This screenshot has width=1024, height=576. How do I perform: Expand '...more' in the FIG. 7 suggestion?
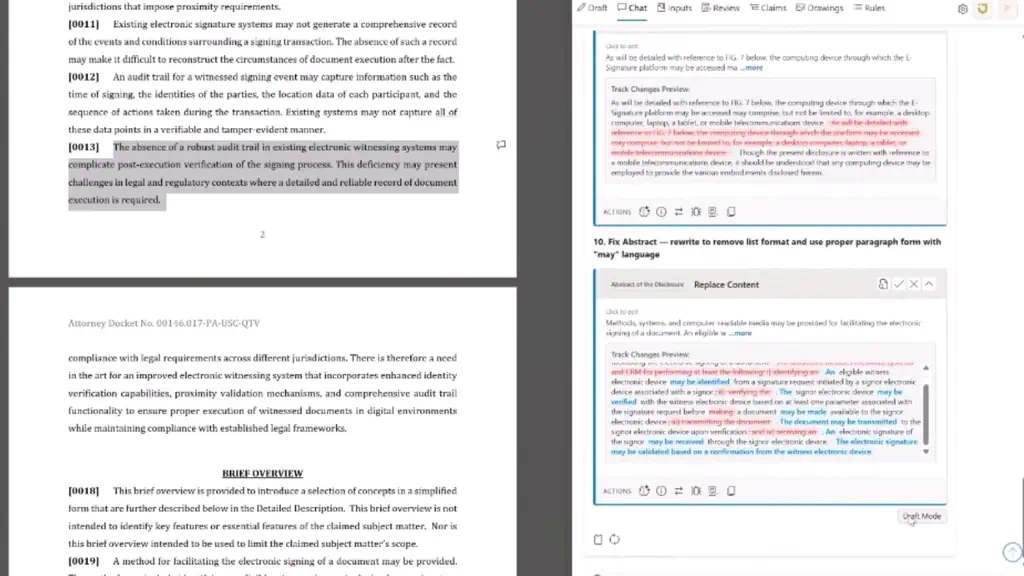pos(752,67)
